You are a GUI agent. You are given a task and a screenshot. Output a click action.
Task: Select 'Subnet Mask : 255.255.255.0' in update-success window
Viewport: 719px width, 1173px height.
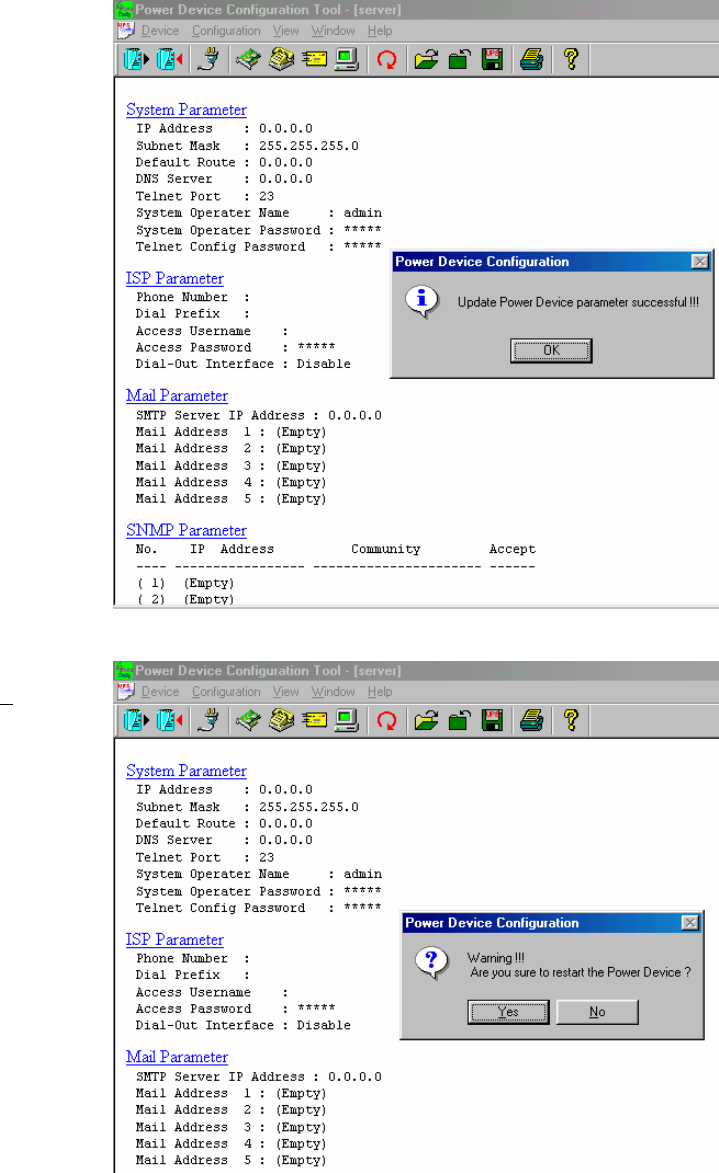pos(247,146)
